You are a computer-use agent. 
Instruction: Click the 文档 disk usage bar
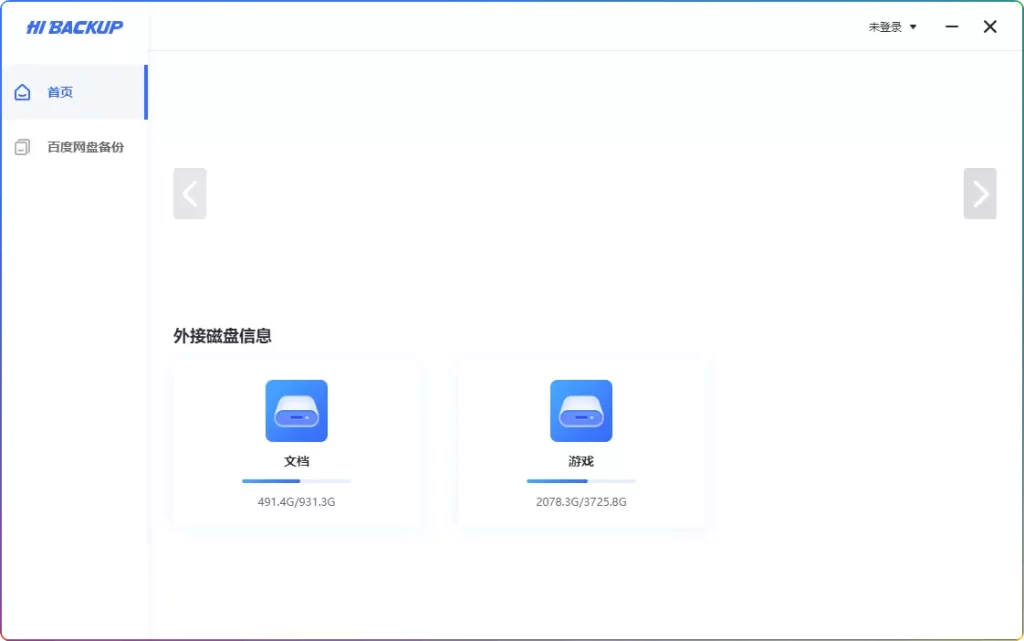(296, 481)
